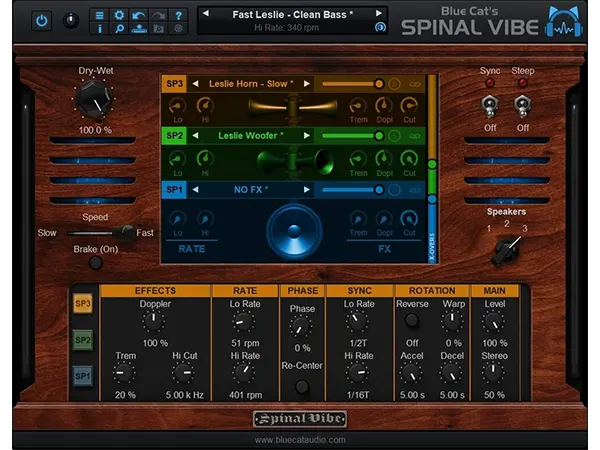Click the magnifier zoom icon
This screenshot has height=450, width=600.
pyautogui.click(x=119, y=28)
